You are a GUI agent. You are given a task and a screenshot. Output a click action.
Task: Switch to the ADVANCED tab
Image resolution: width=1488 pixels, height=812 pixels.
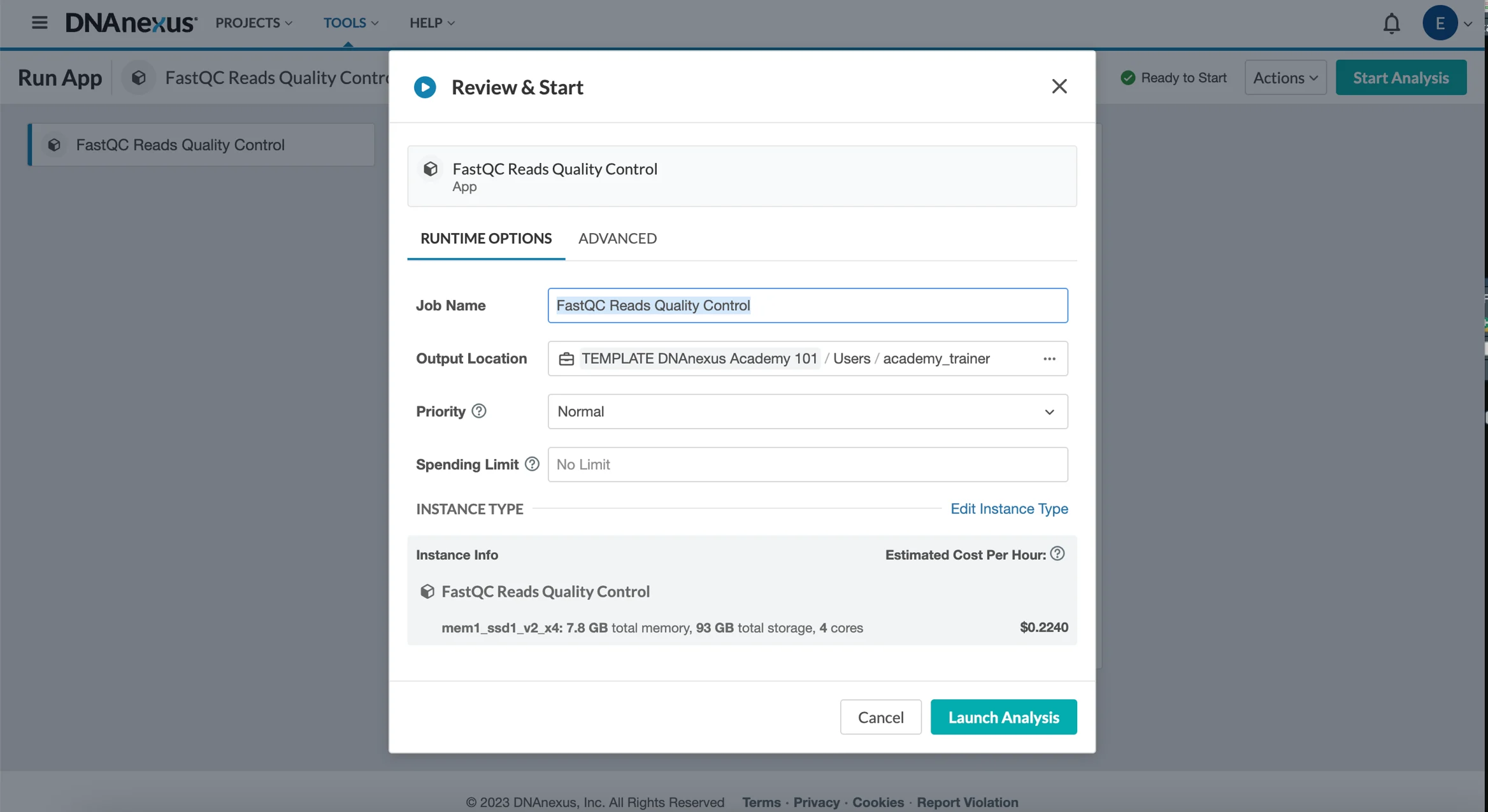coord(617,238)
